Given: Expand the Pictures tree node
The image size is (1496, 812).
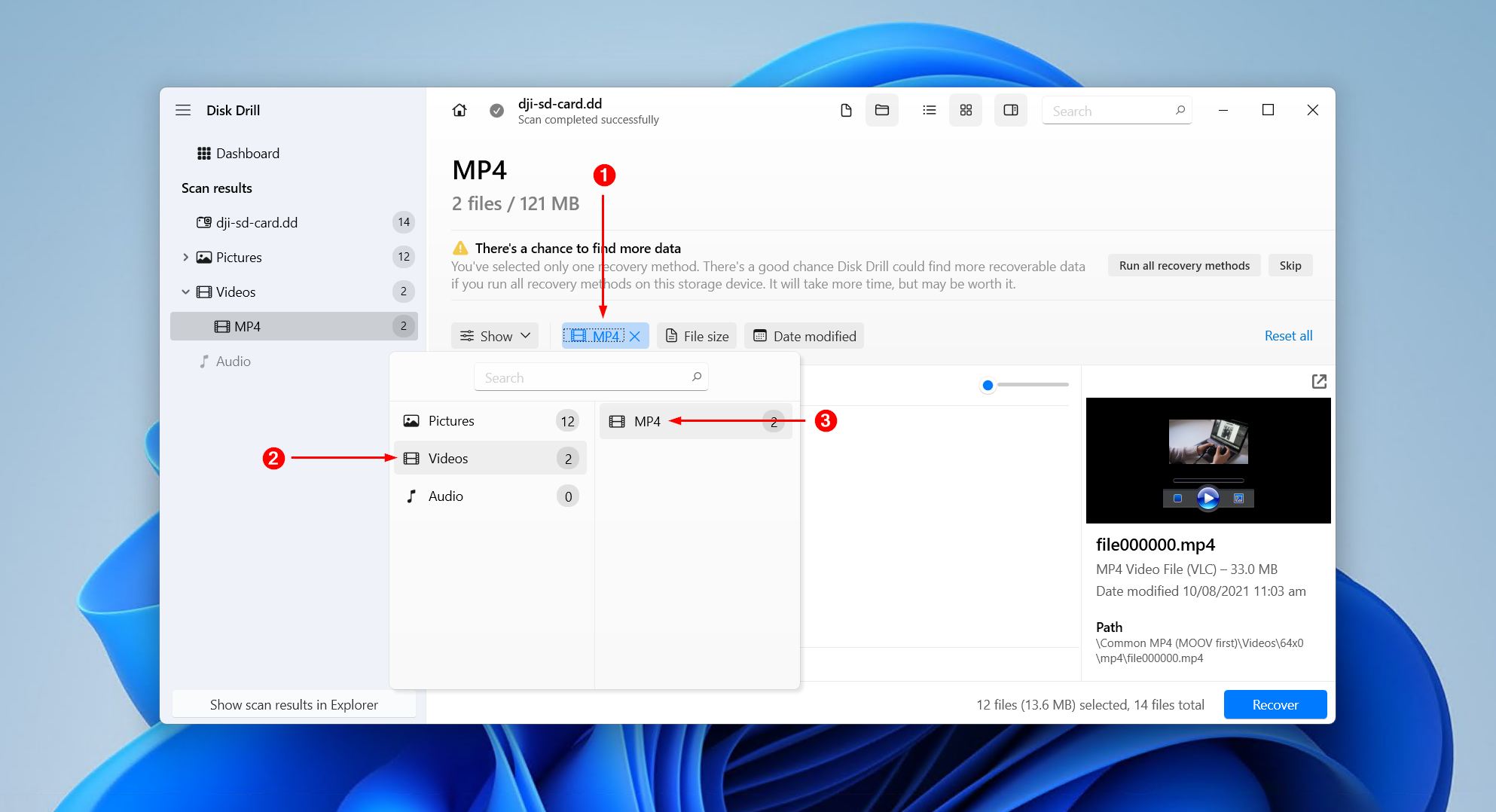Looking at the screenshot, I should [x=185, y=258].
